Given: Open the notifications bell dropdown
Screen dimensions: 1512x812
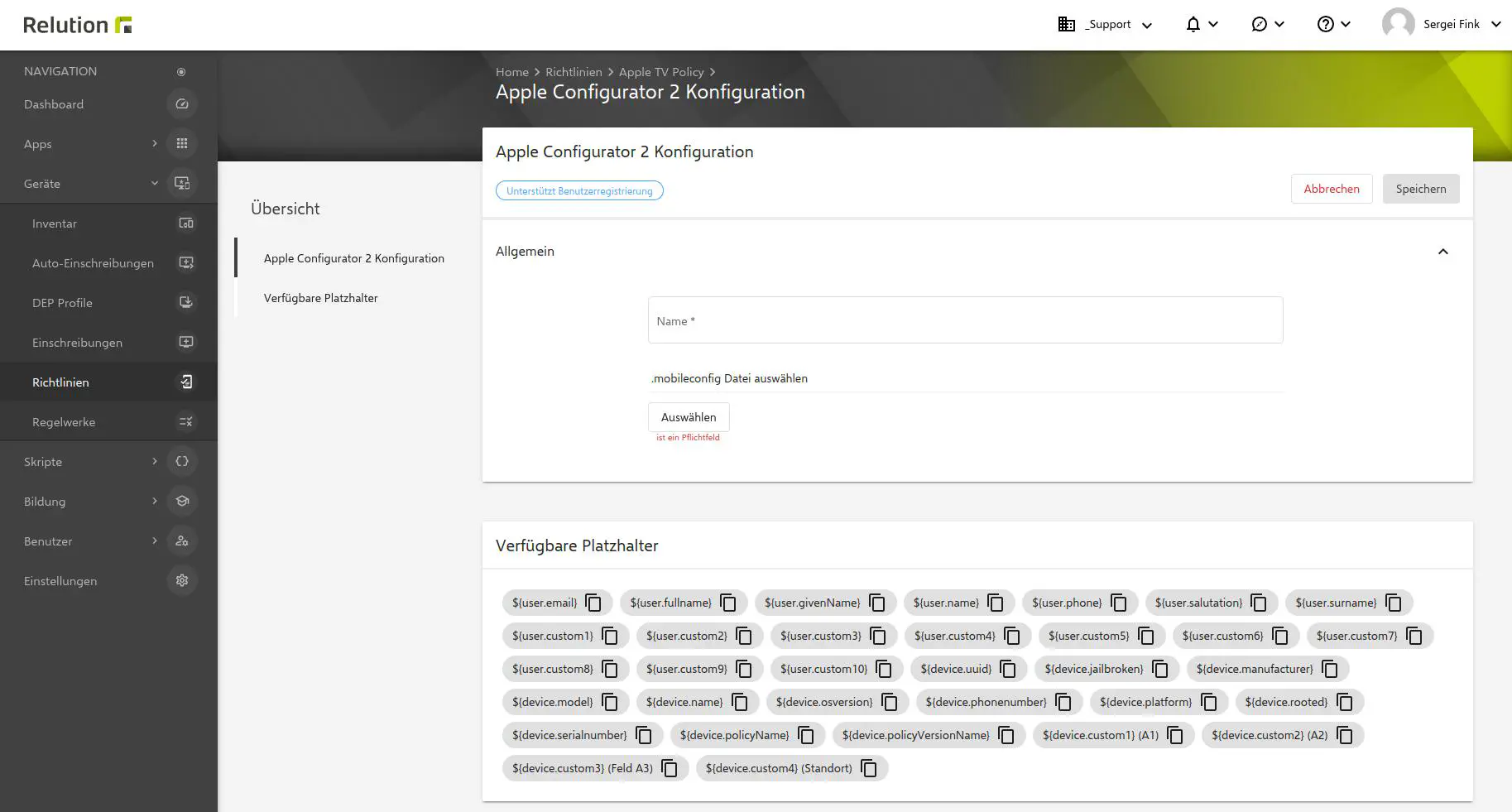Looking at the screenshot, I should coord(1202,25).
